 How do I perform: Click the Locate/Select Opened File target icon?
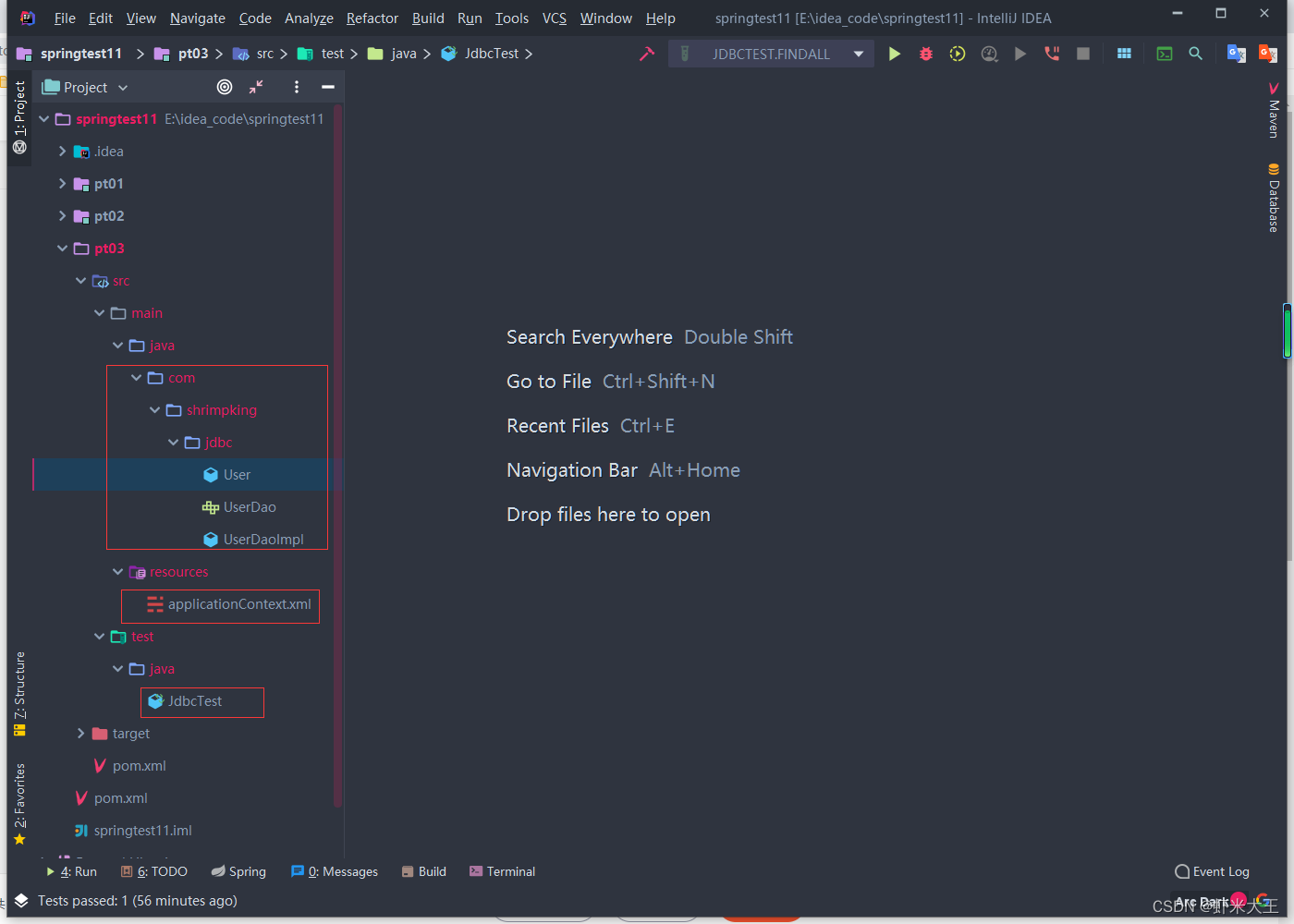coord(225,87)
